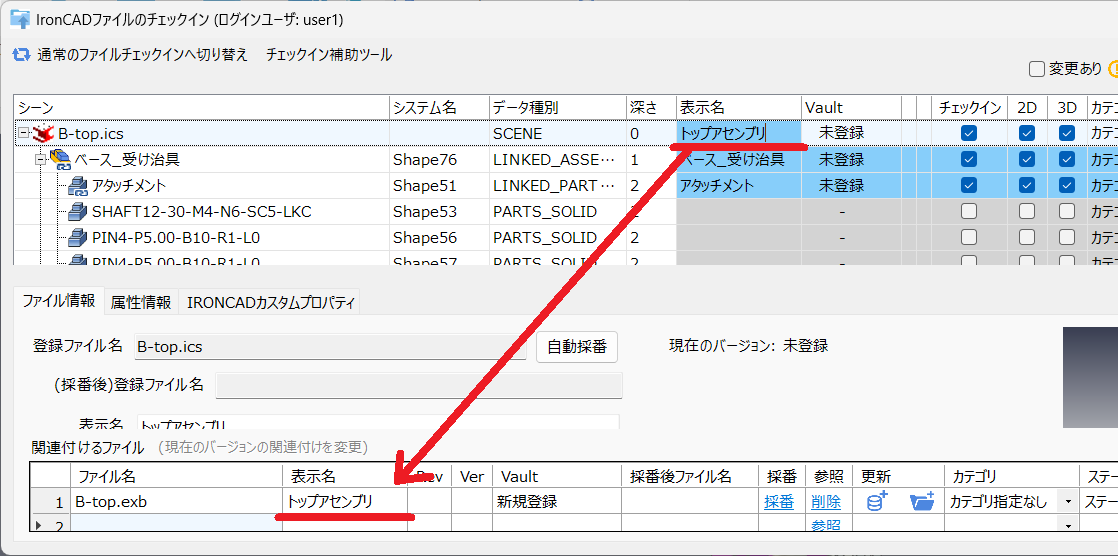Click the switch-to-normal-check-in refresh icon
1118x556 pixels.
coord(22,55)
